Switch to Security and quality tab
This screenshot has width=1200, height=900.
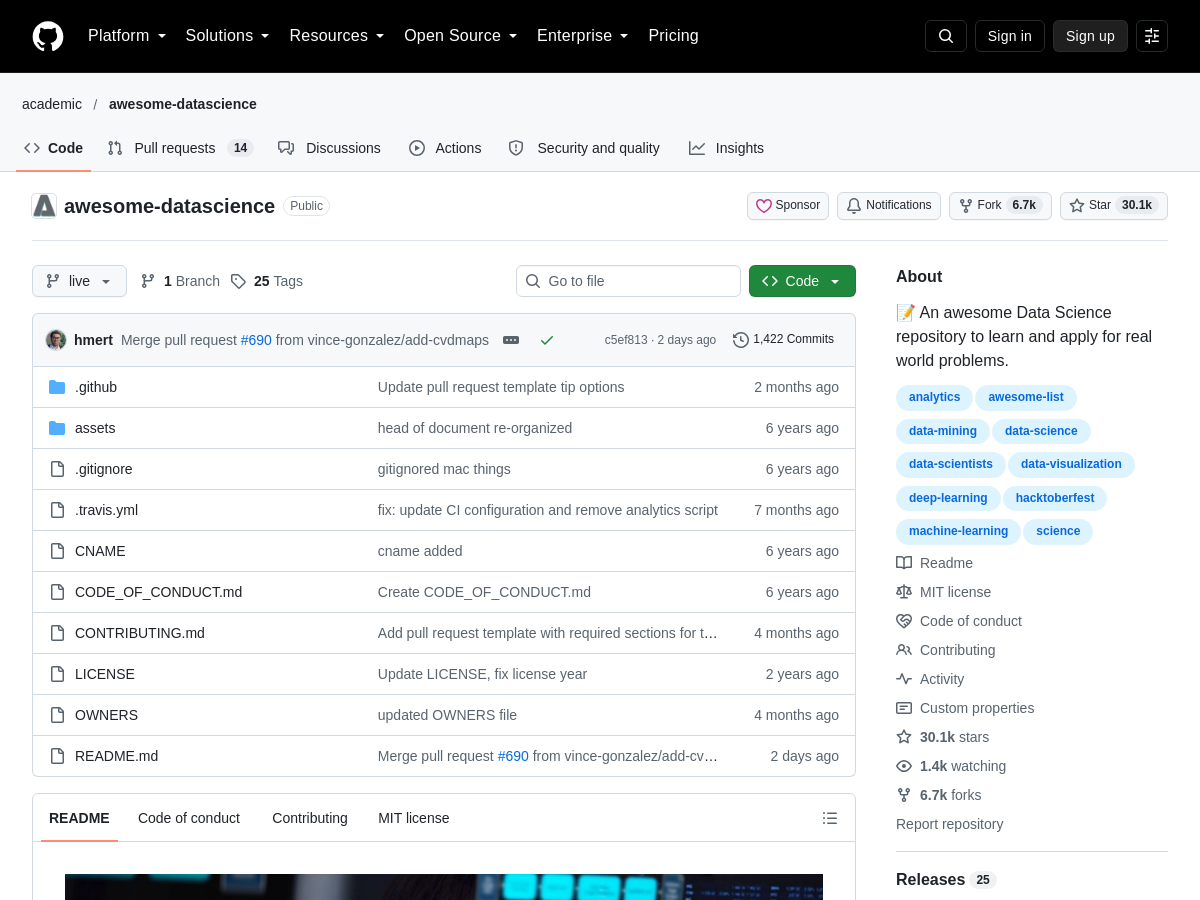click(x=584, y=148)
